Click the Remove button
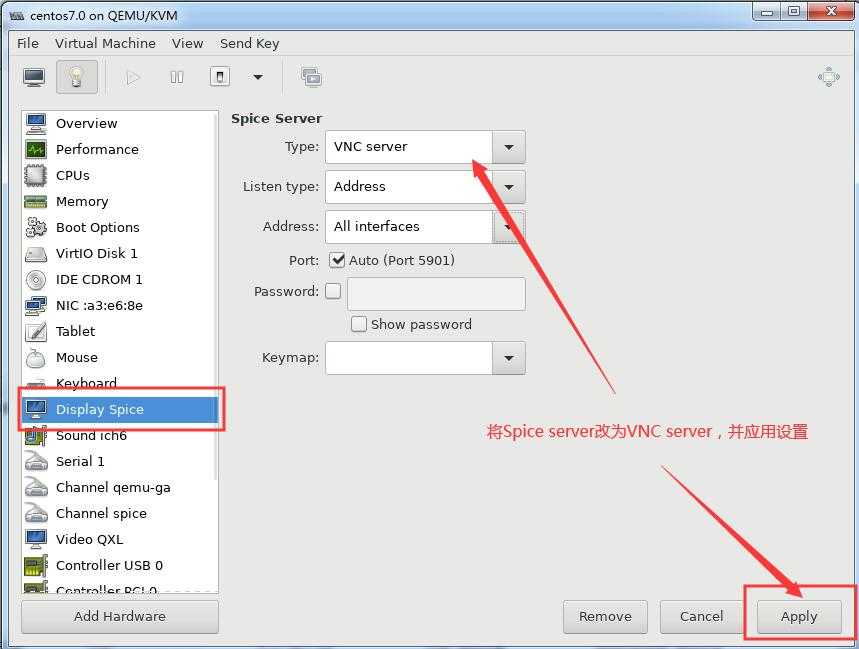 (605, 617)
